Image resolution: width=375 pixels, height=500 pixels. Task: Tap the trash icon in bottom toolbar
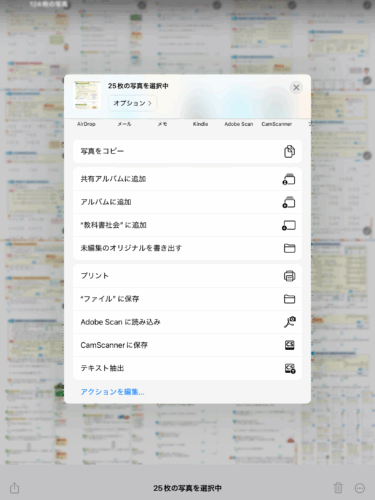(338, 488)
